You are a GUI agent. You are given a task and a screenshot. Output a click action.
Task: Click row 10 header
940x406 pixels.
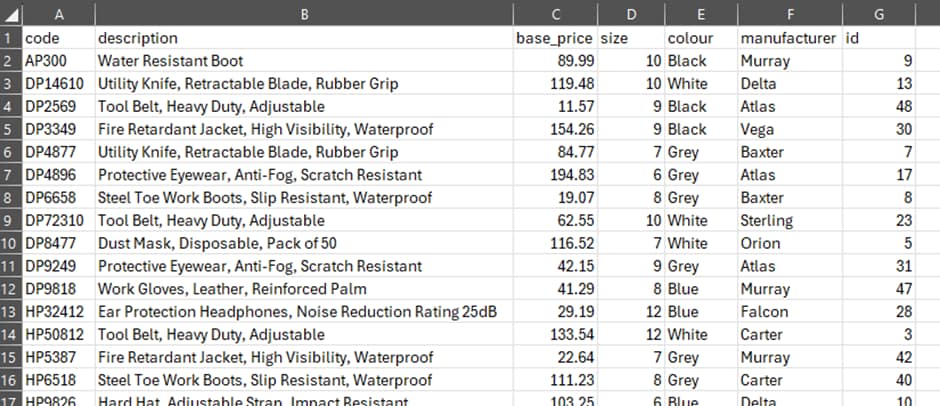pos(10,243)
